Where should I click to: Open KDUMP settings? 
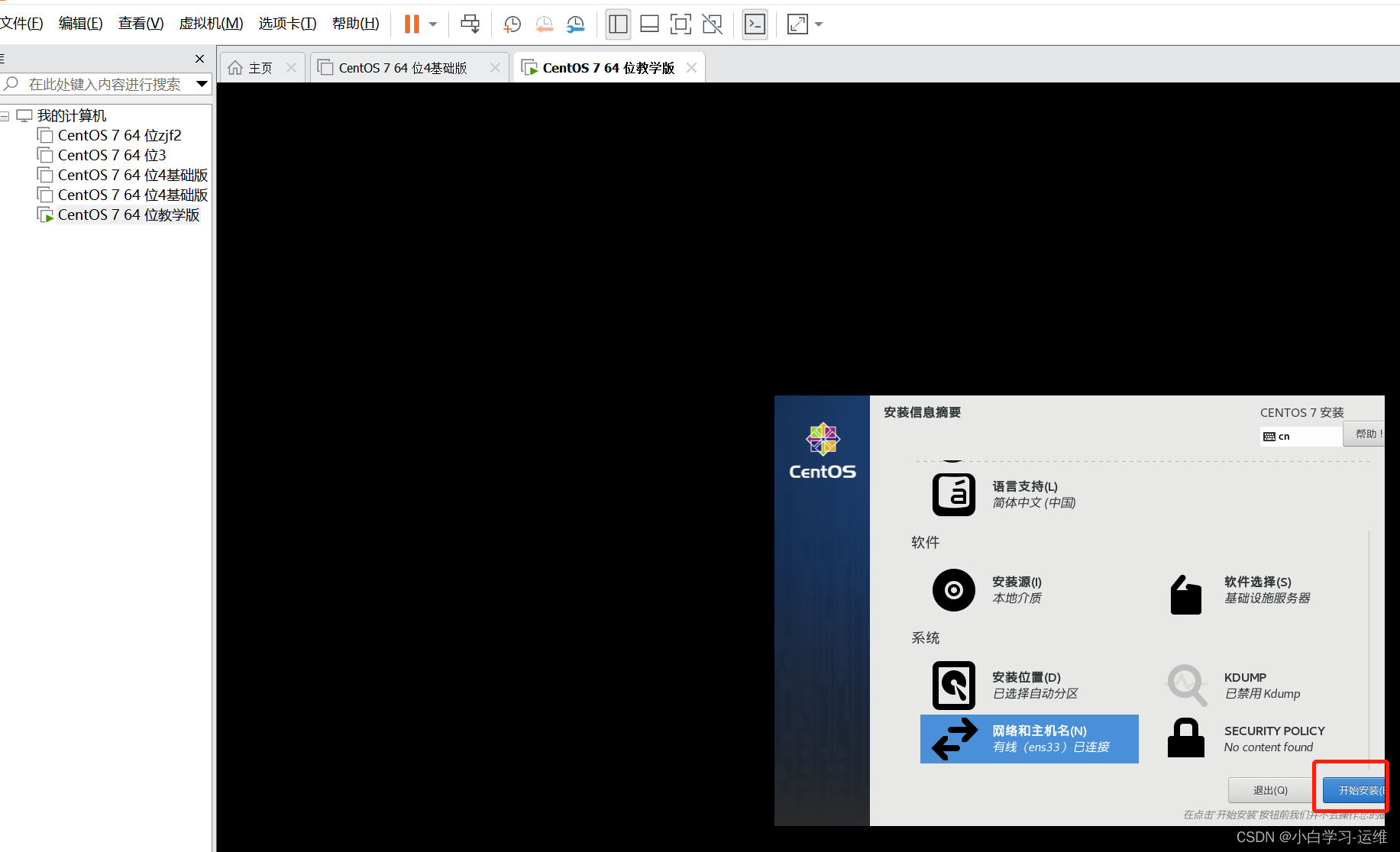pyautogui.click(x=1262, y=686)
